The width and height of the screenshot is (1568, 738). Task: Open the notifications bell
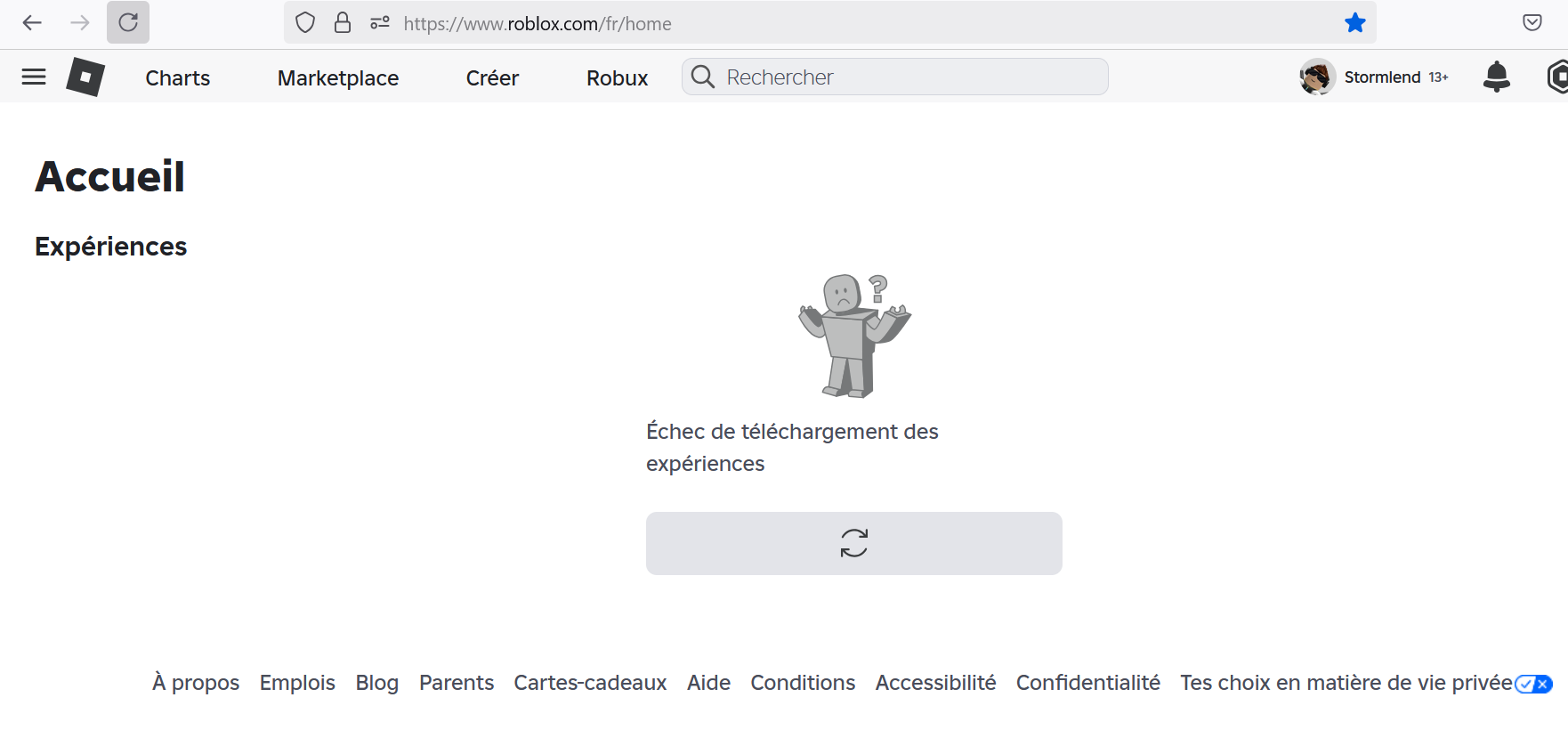point(1496,77)
